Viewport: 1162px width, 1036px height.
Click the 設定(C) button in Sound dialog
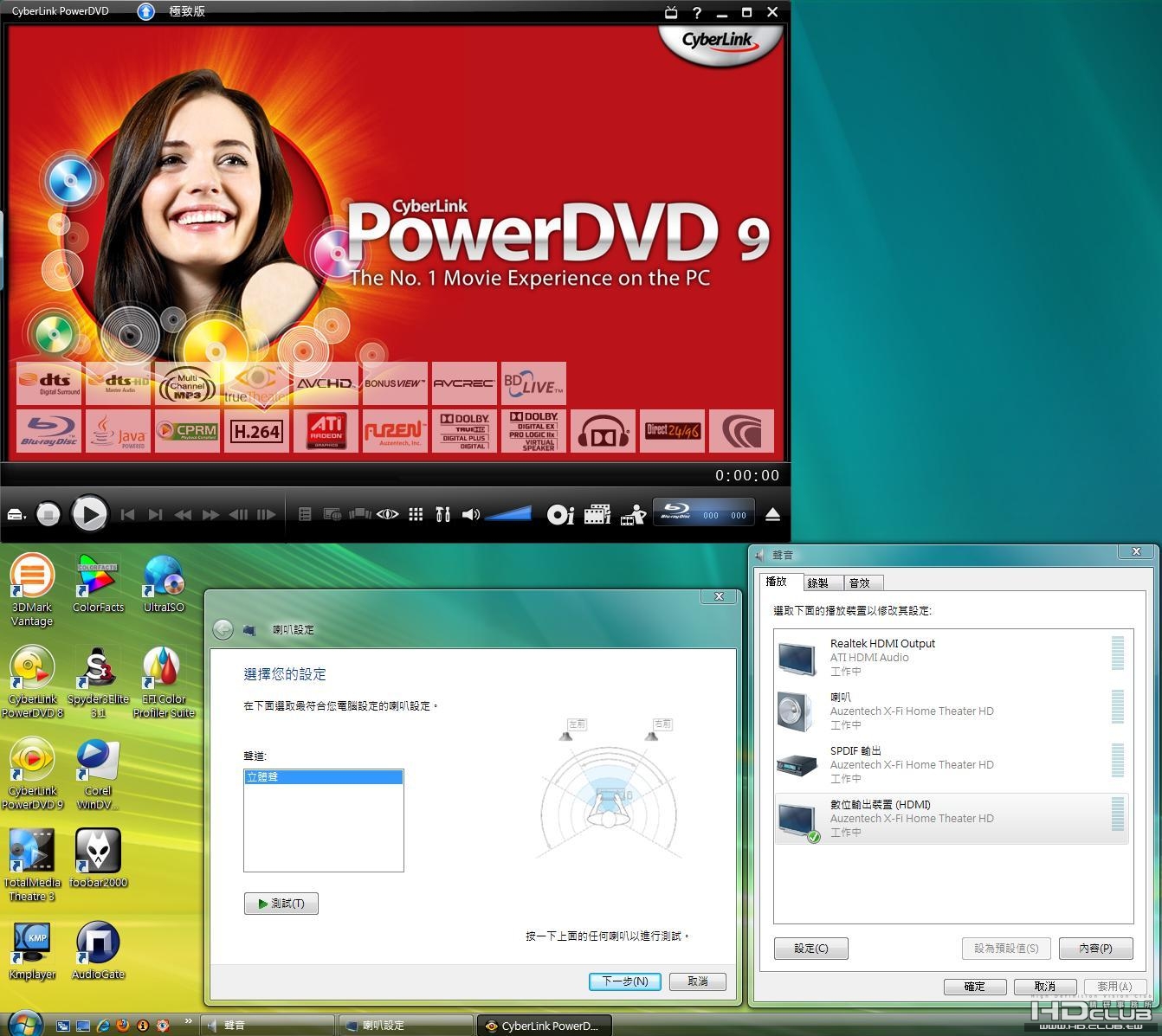click(811, 949)
